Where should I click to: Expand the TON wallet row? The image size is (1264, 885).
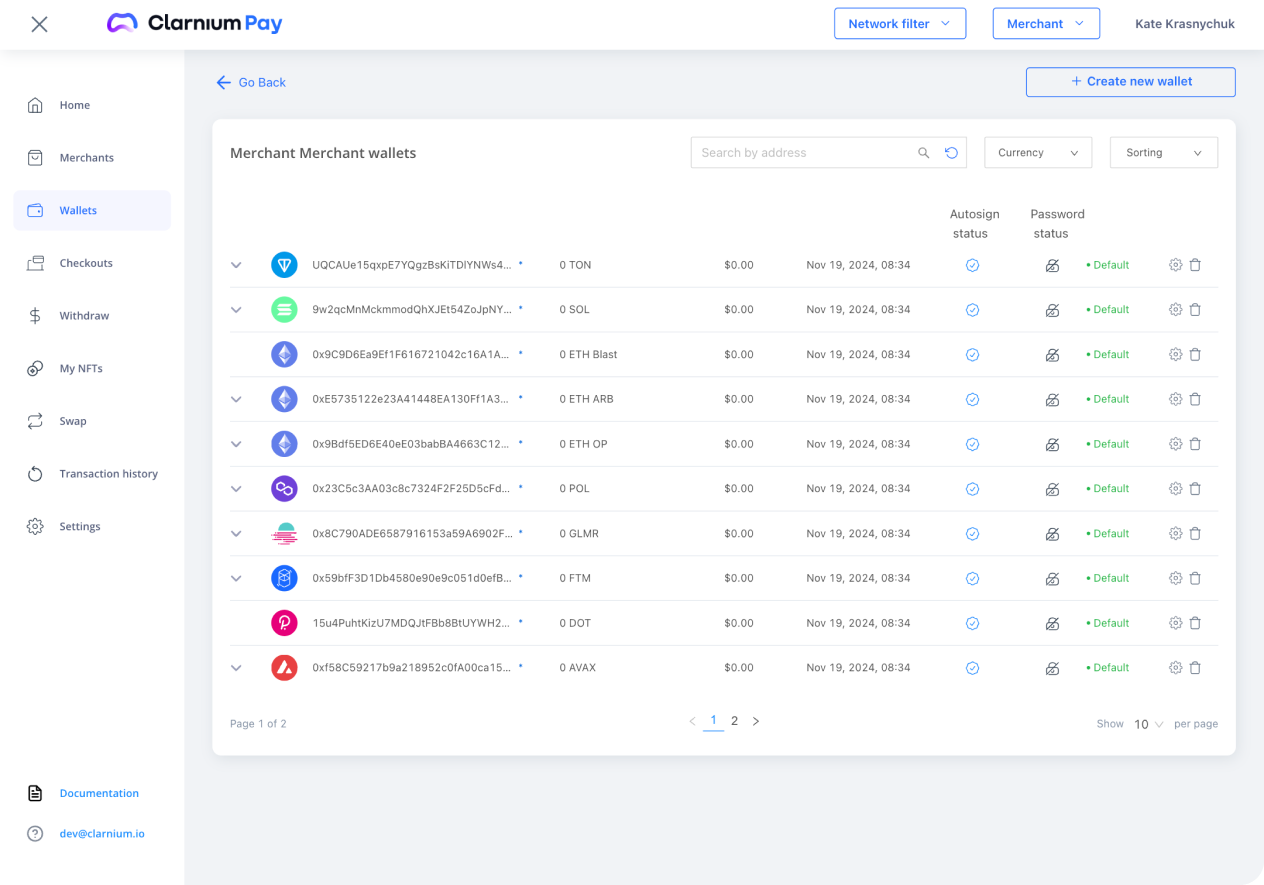pos(236,265)
